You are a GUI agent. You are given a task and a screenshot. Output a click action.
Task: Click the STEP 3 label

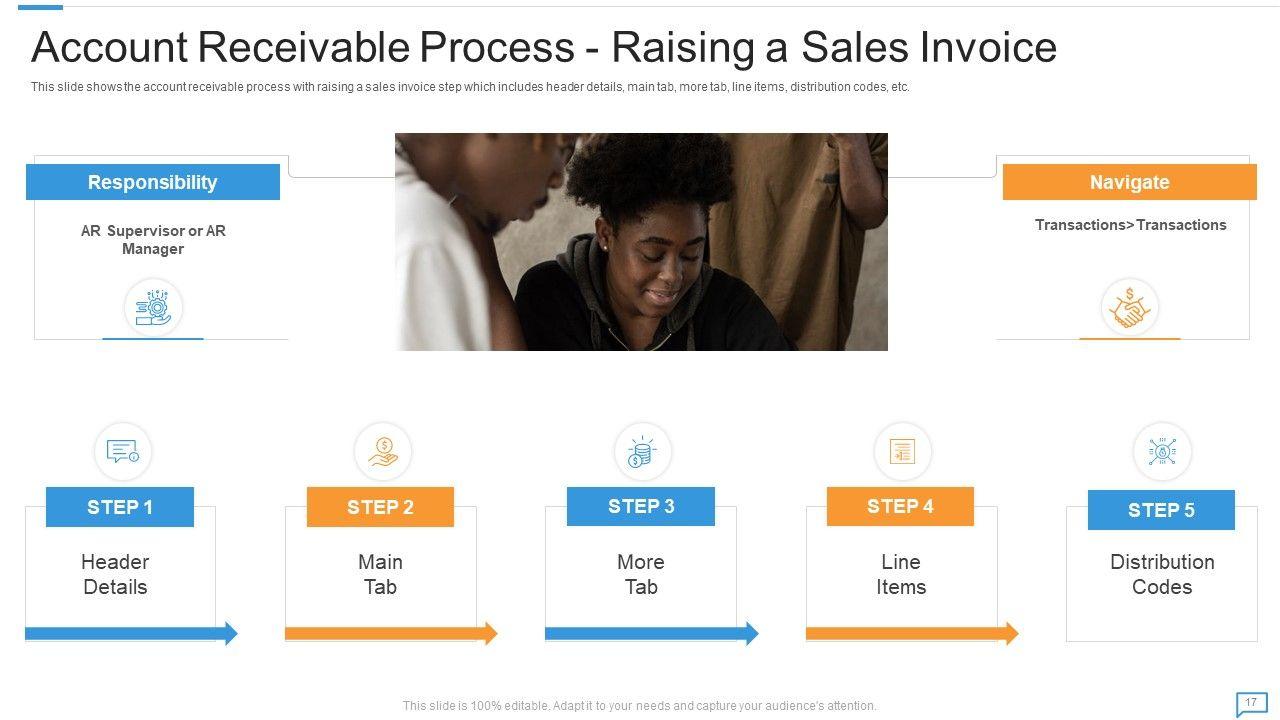coord(641,506)
